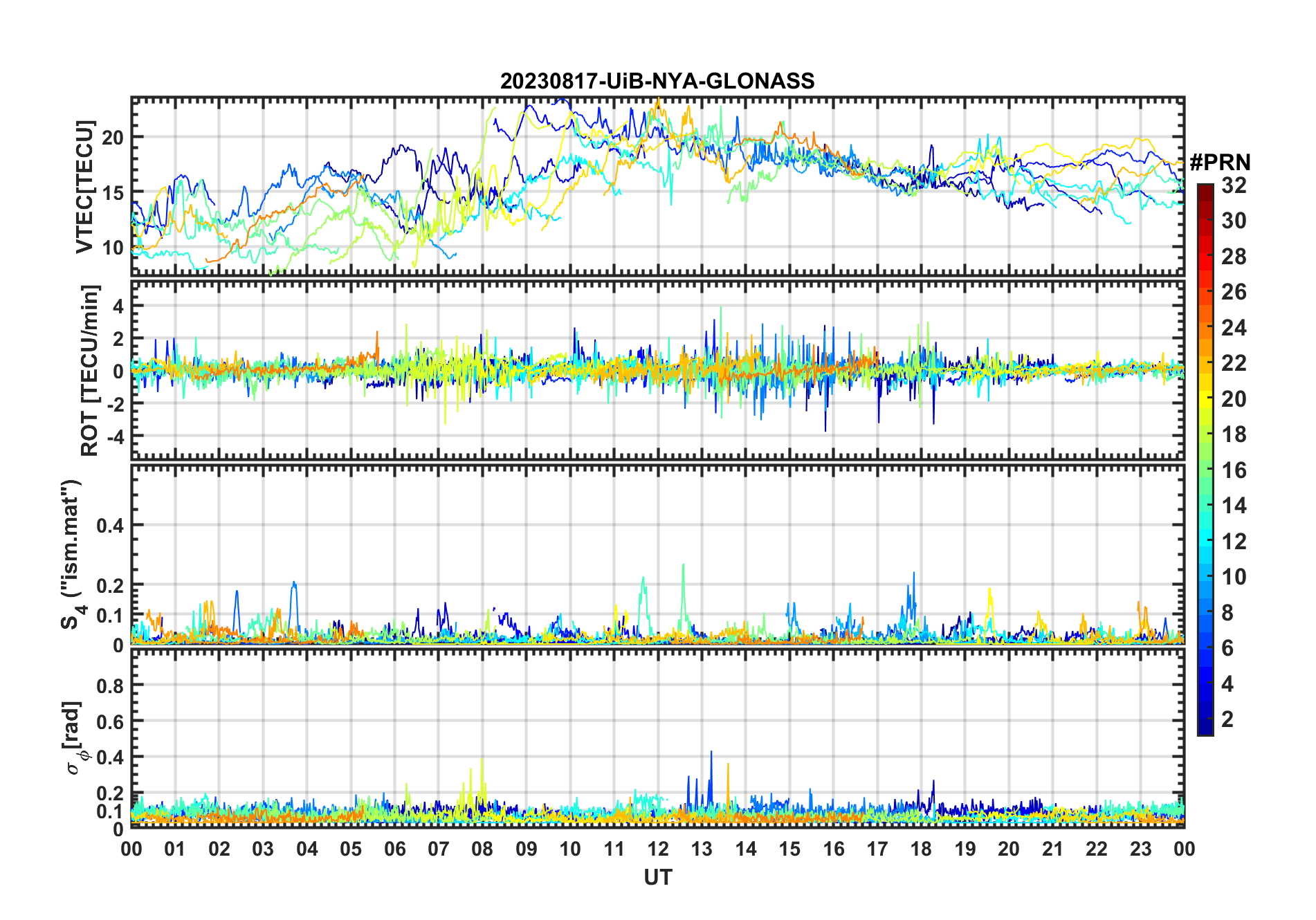
Task: Click the σφ[rad] y-axis label
Action: tap(73, 737)
